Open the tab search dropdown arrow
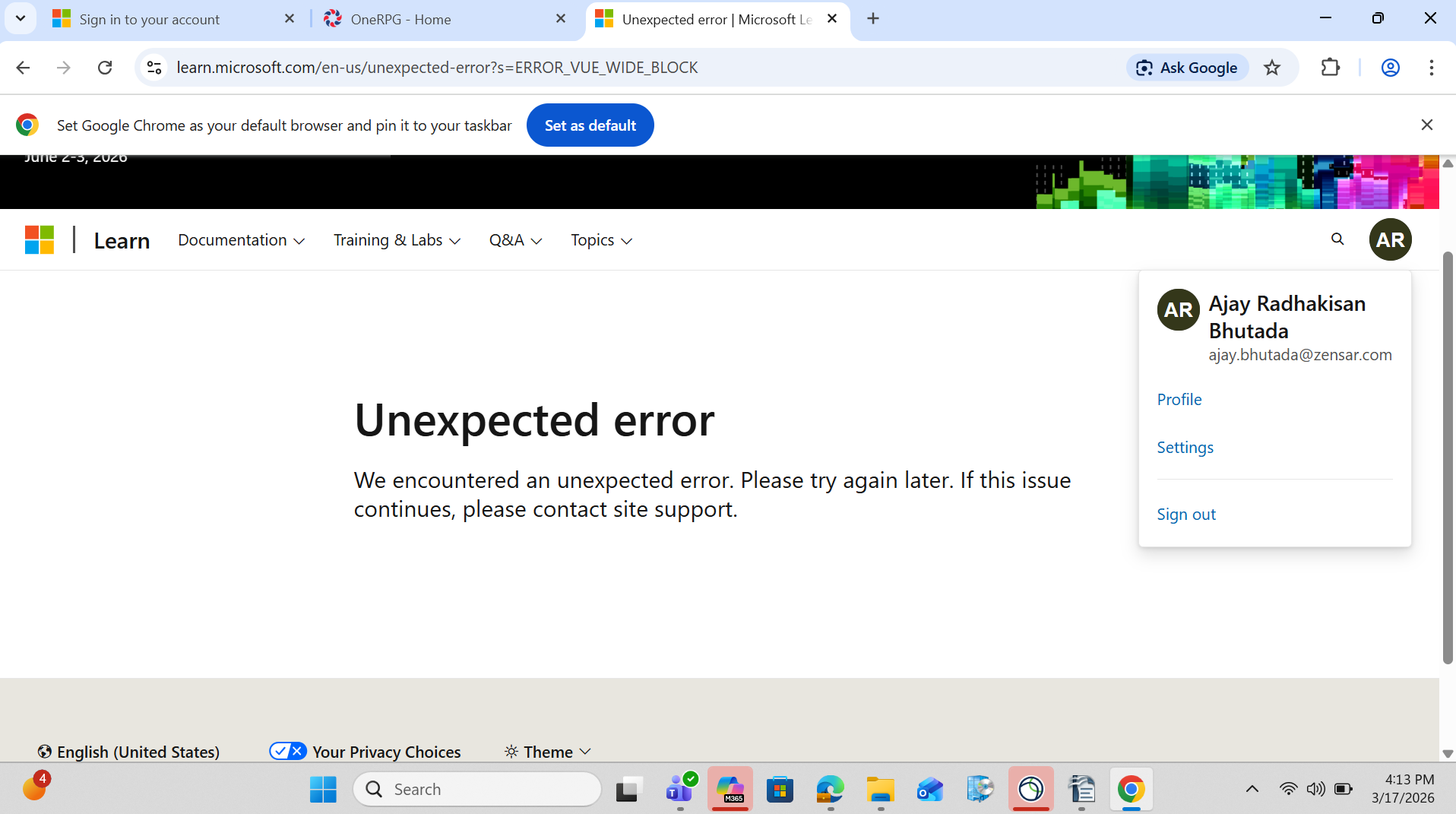 [x=21, y=18]
